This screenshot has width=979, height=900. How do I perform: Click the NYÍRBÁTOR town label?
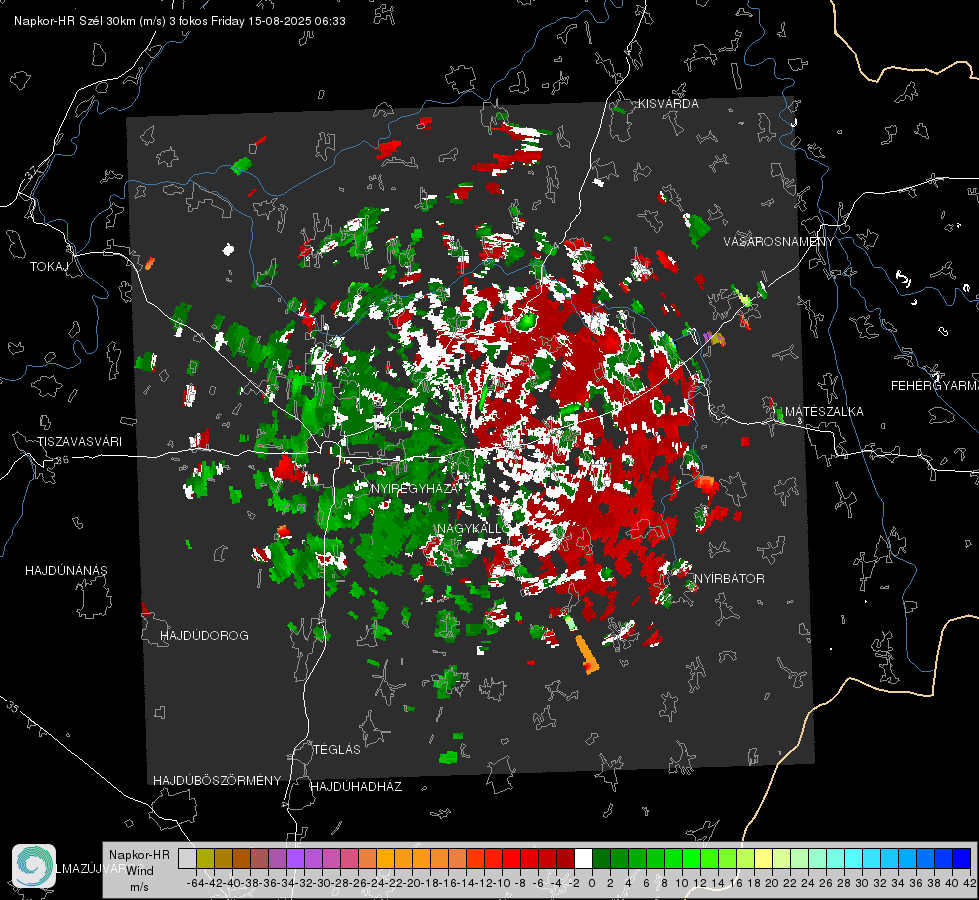729,579
